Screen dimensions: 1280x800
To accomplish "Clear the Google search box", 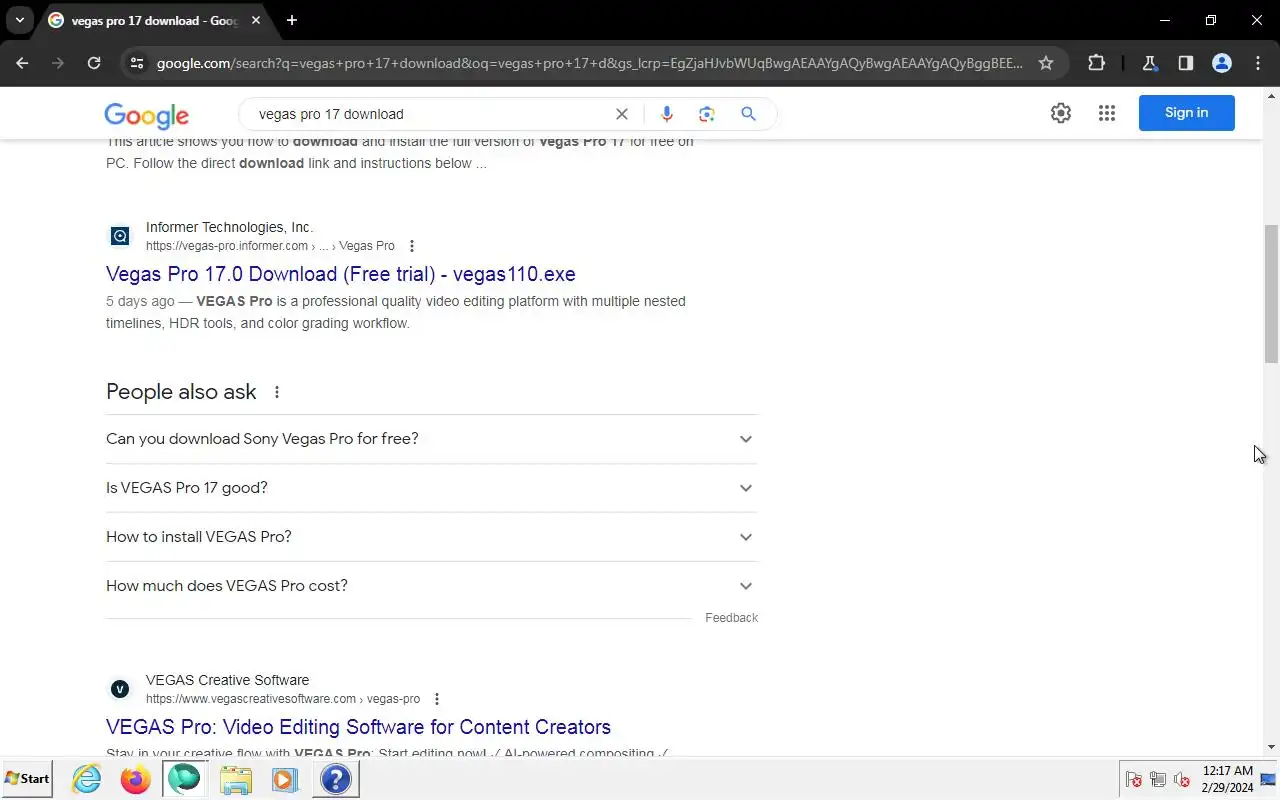I will point(621,114).
